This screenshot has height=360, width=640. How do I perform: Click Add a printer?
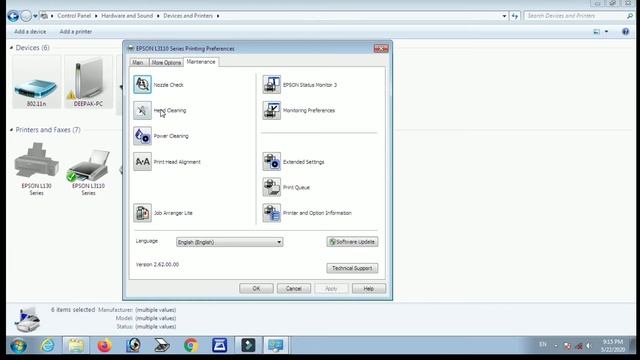[76, 31]
